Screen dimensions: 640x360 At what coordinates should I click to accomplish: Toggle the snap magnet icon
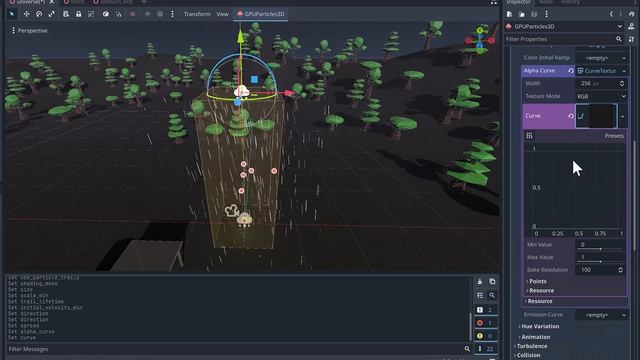pos(118,14)
